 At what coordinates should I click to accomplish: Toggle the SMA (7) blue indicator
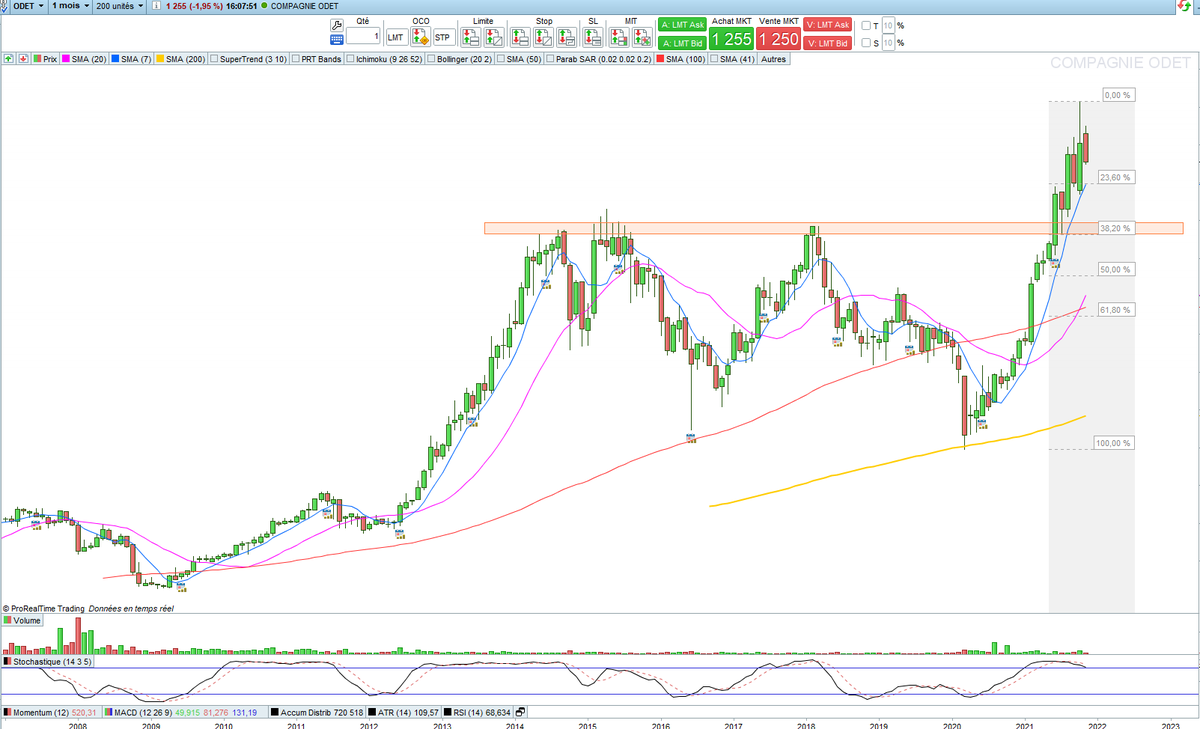pos(132,59)
